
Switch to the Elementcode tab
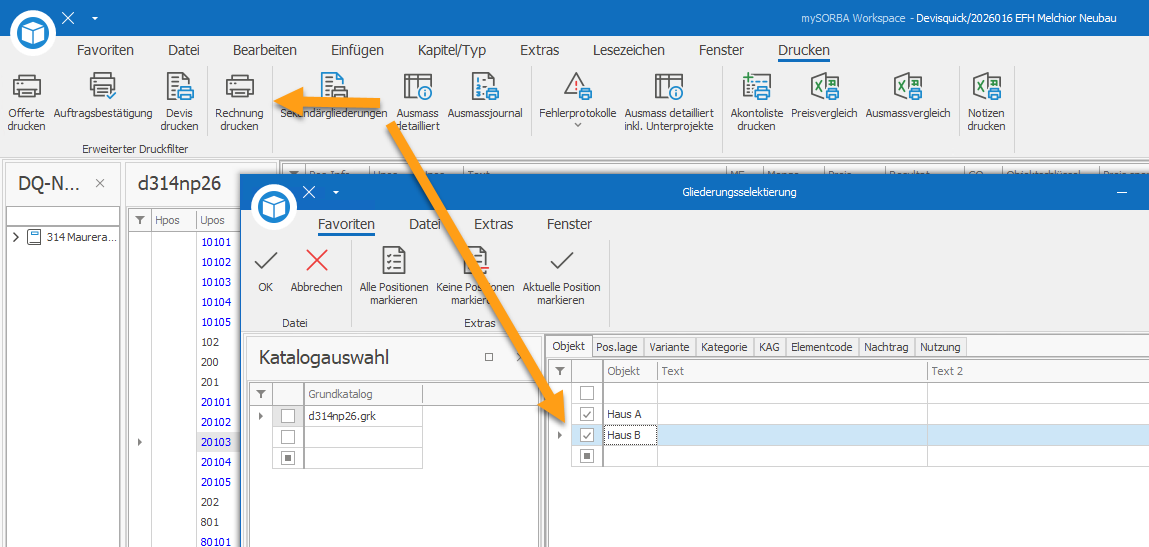[x=821, y=347]
